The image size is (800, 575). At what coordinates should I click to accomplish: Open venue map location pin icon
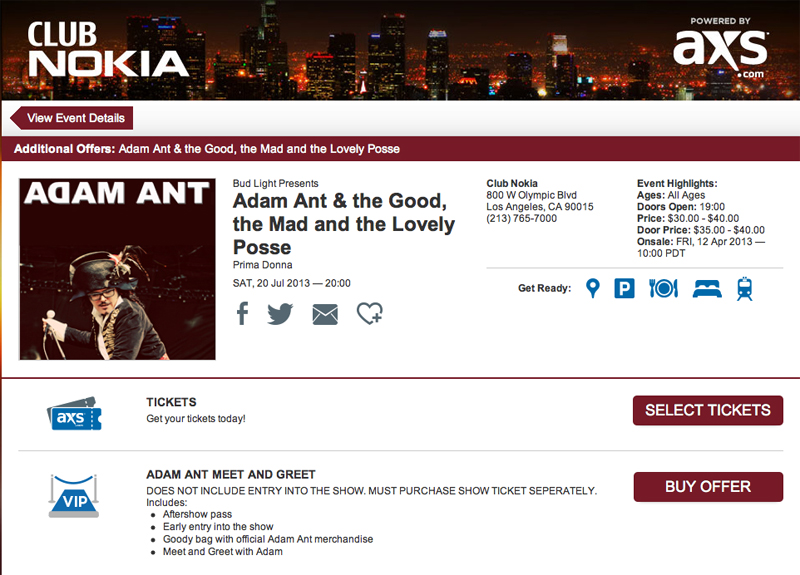click(x=593, y=289)
